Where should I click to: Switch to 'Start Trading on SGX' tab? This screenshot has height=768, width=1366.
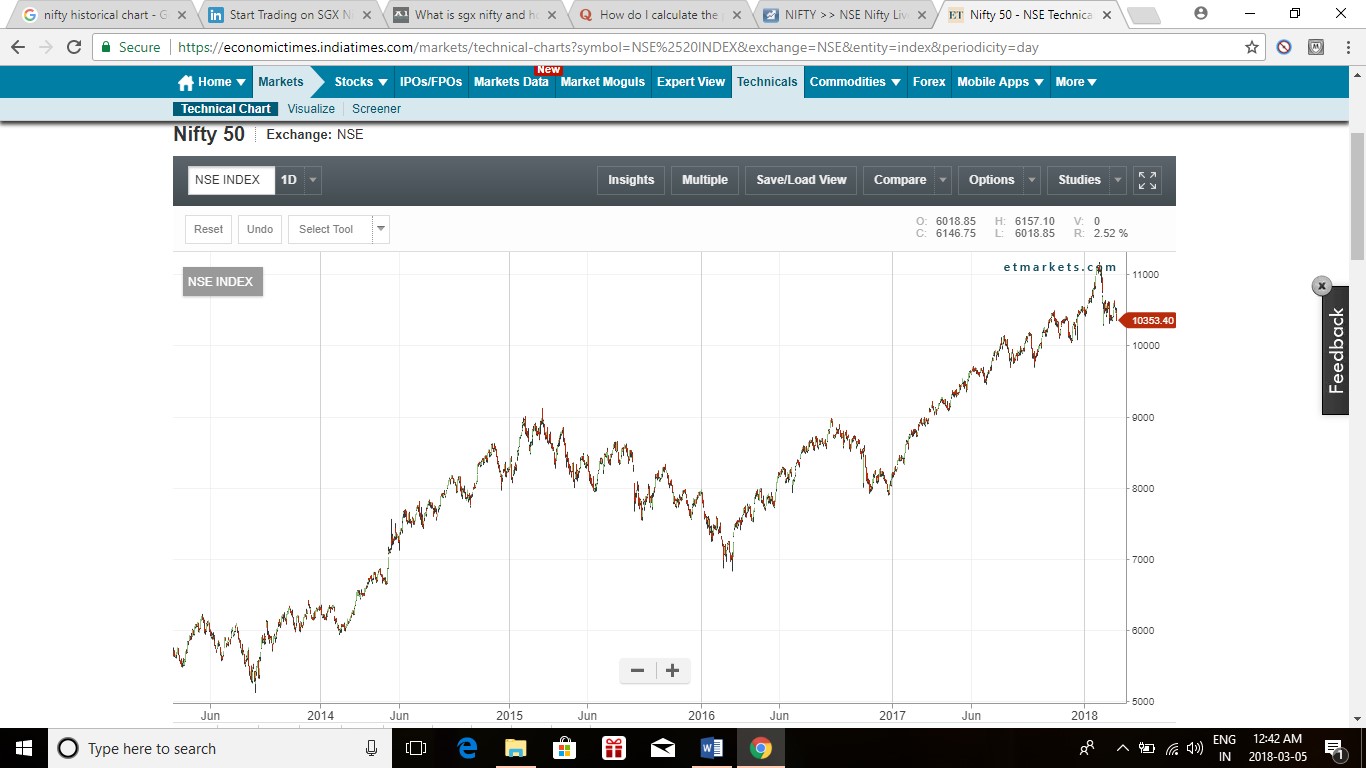click(x=289, y=15)
